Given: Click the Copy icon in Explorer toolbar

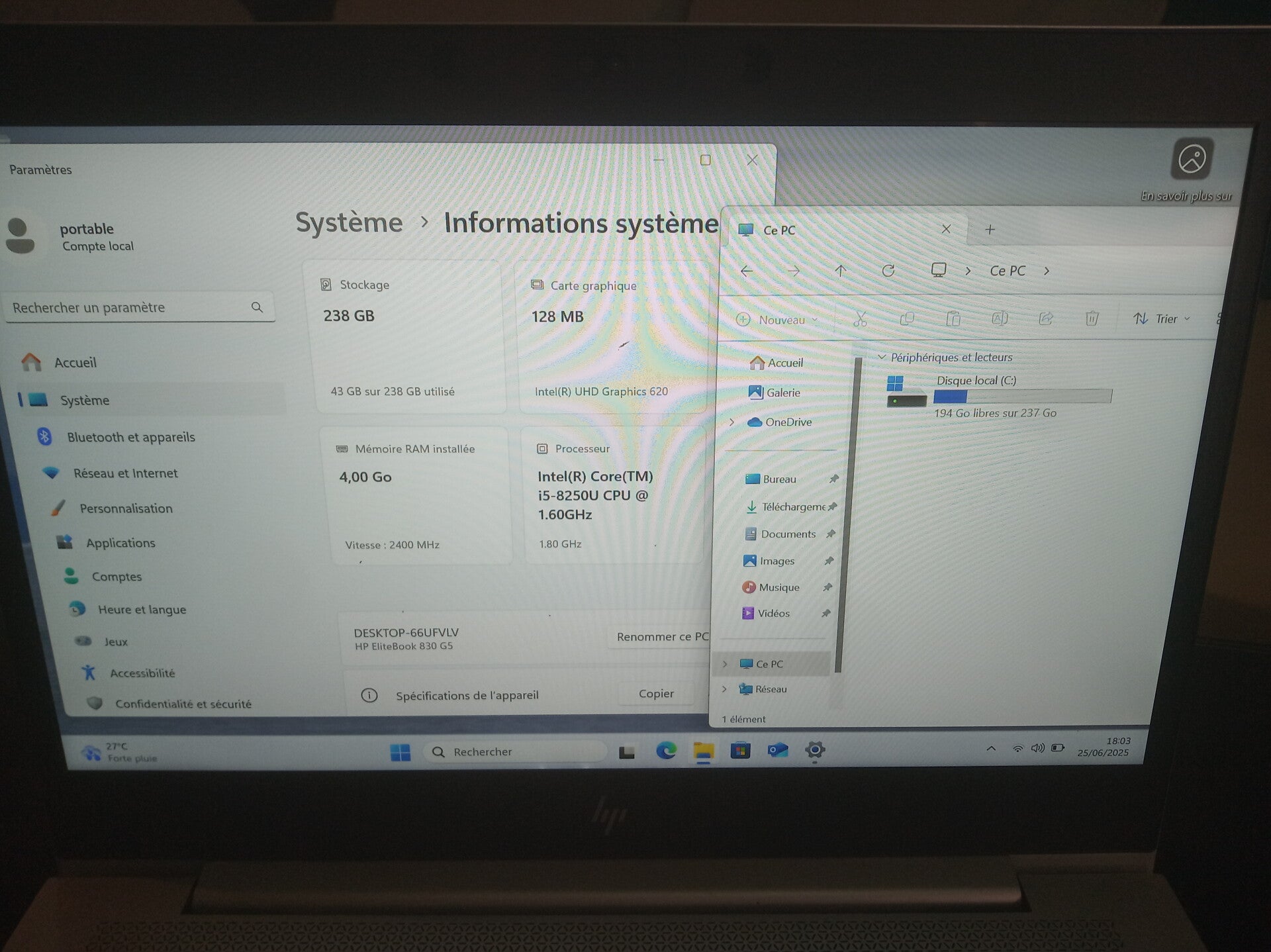Looking at the screenshot, I should (x=906, y=319).
